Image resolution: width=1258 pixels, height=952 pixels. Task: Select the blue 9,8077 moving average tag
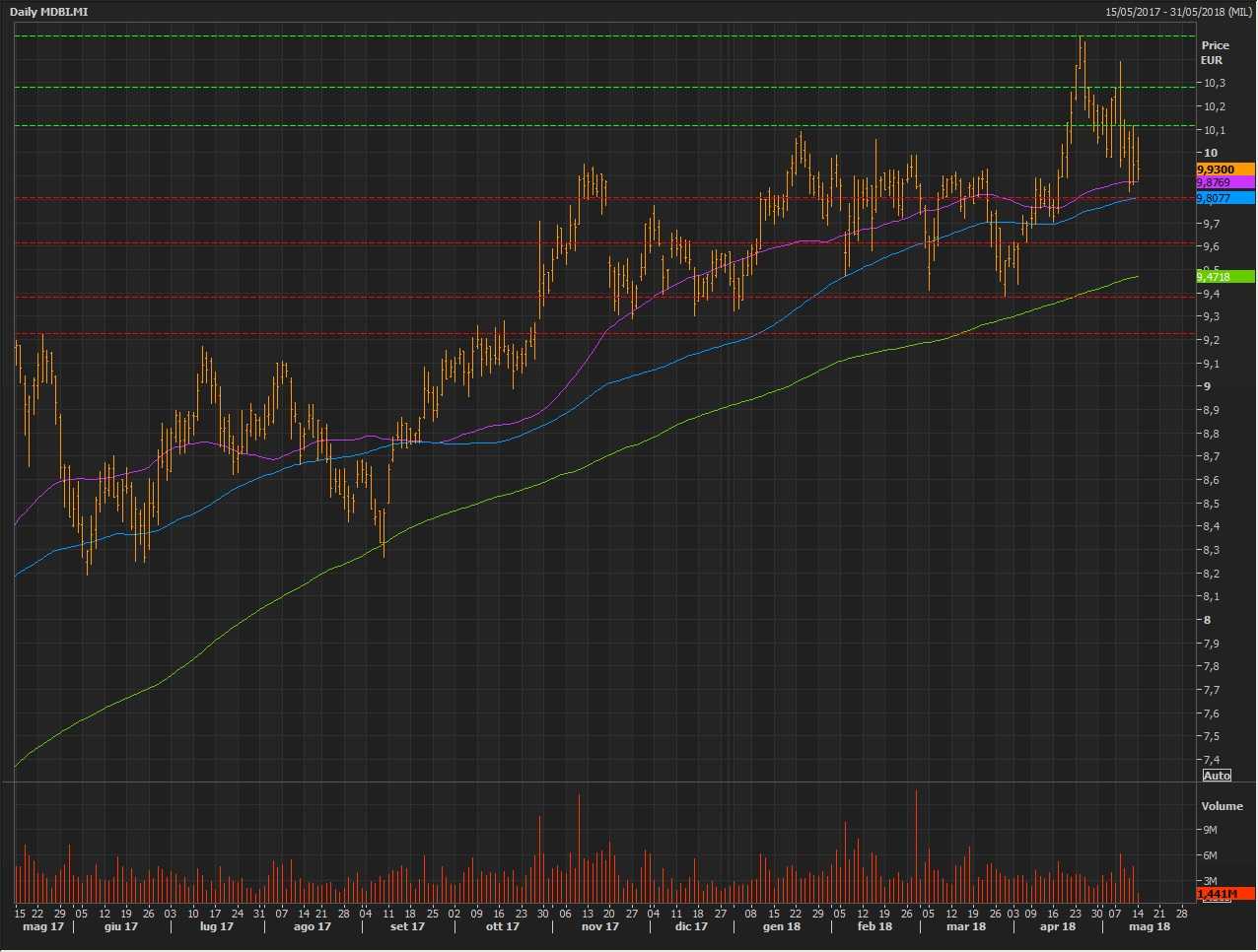[1224, 198]
